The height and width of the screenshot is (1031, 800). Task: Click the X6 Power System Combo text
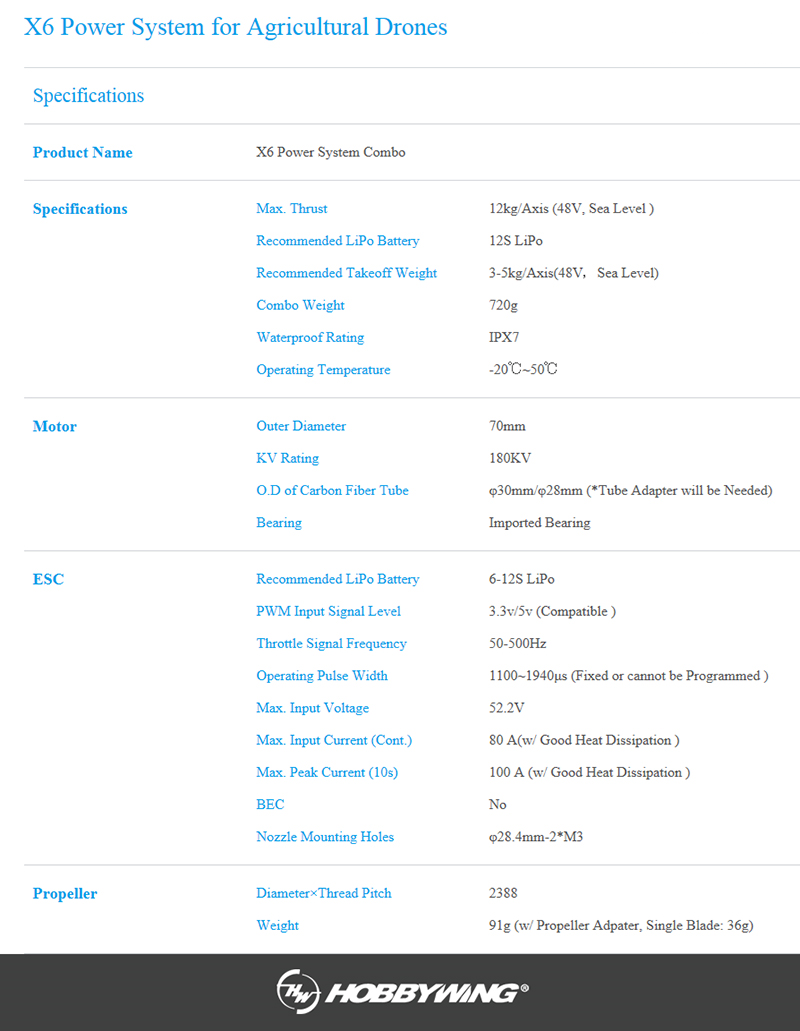[x=331, y=152]
